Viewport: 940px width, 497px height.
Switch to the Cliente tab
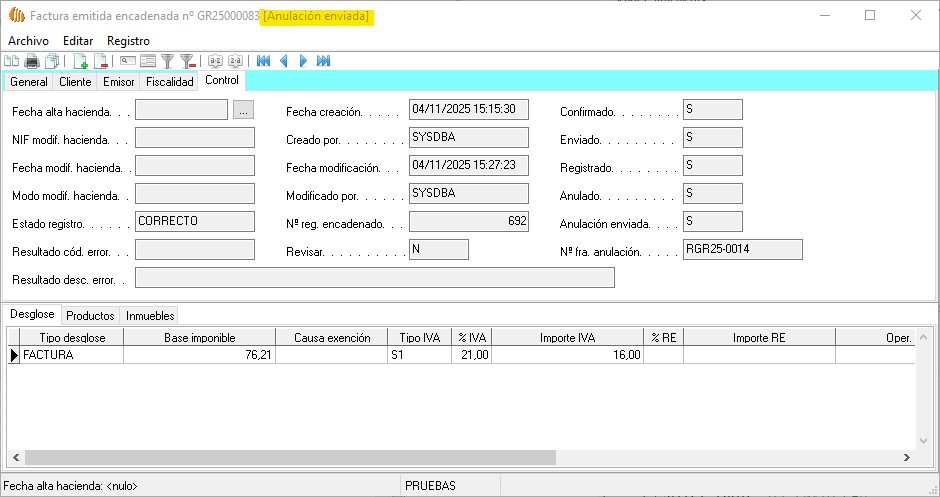[x=75, y=82]
